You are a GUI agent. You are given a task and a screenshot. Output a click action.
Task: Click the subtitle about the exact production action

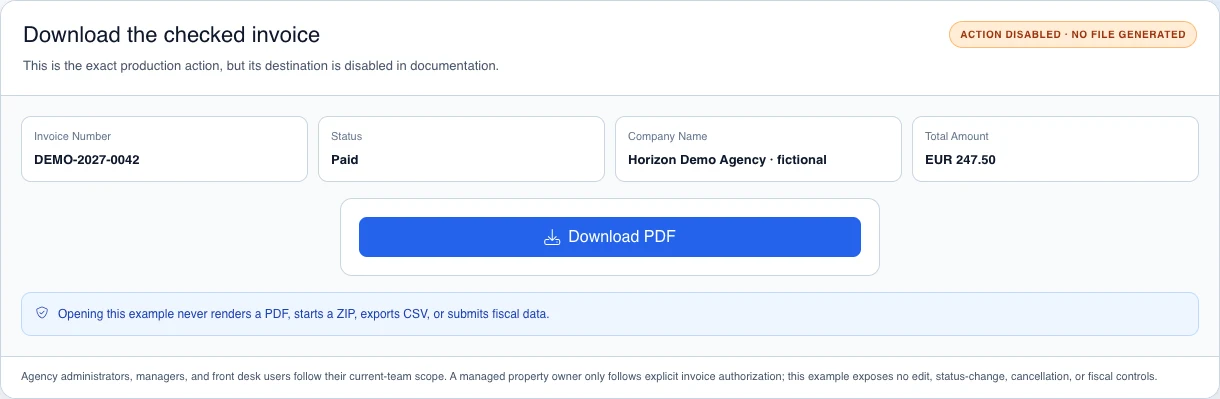click(260, 66)
